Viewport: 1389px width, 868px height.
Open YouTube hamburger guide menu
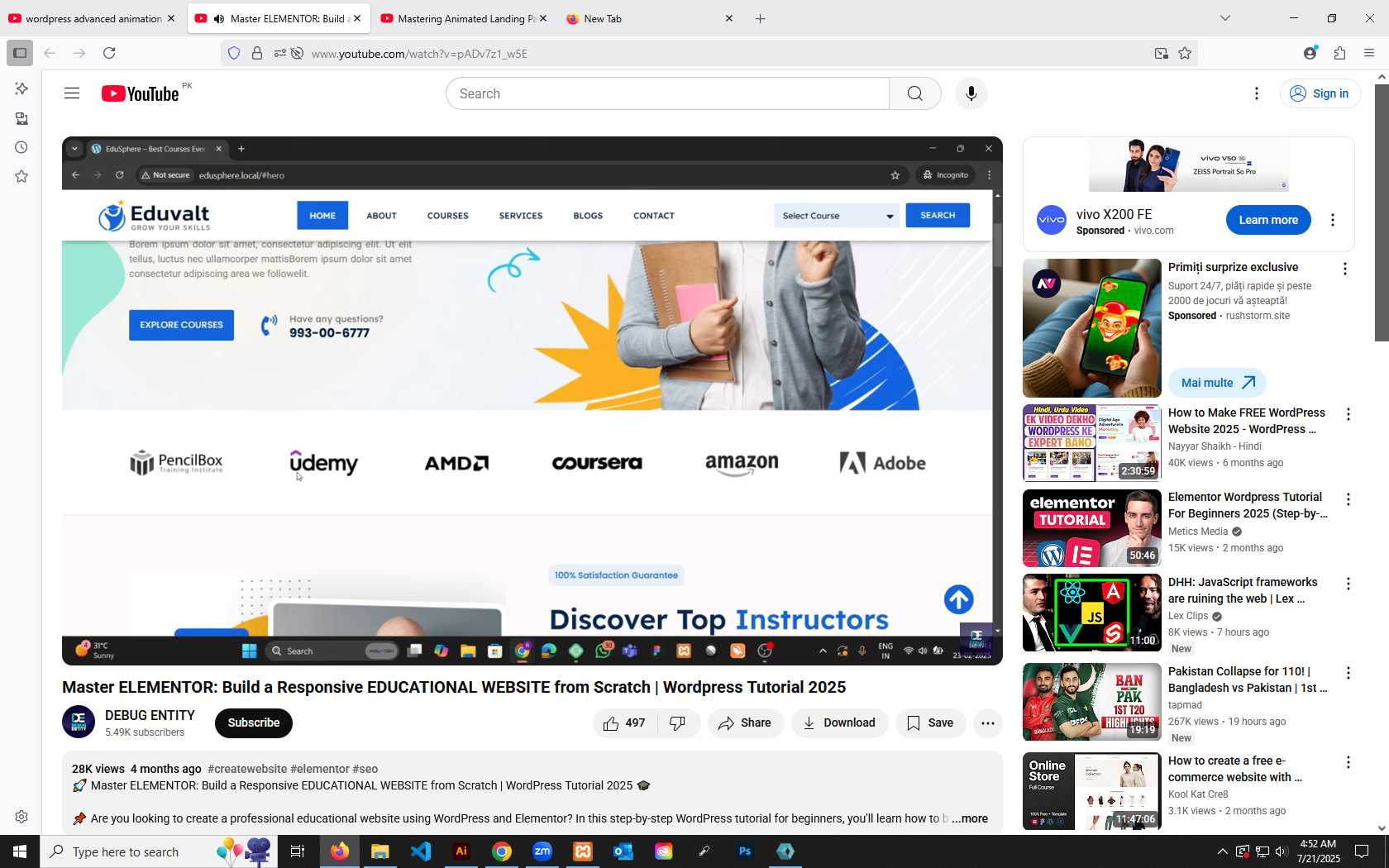tap(72, 93)
